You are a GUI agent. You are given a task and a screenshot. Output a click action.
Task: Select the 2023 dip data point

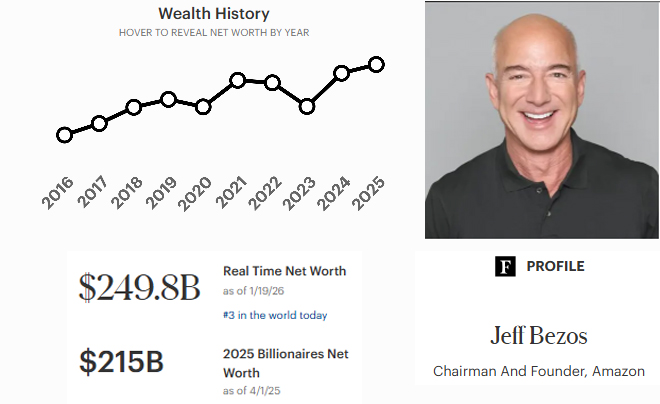pyautogui.click(x=307, y=106)
